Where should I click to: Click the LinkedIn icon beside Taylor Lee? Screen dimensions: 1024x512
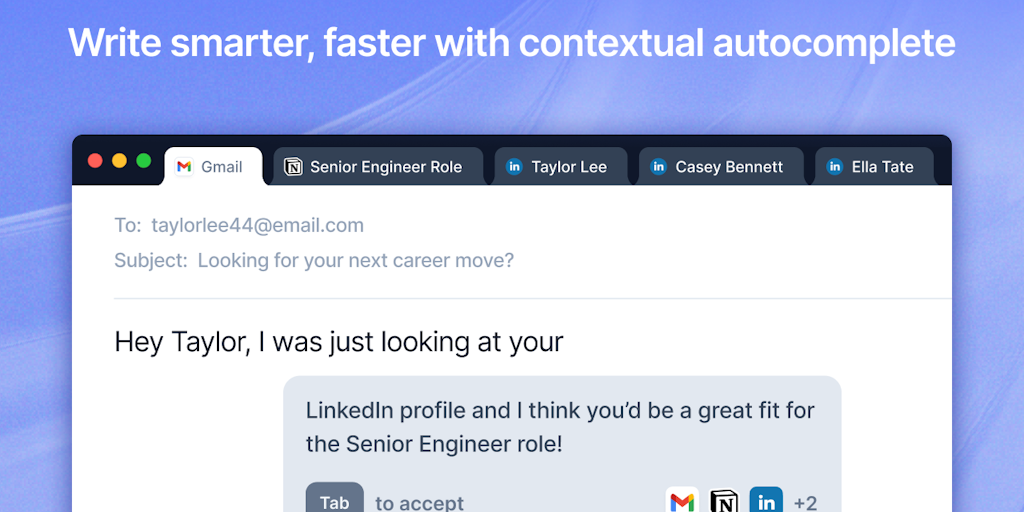514,167
